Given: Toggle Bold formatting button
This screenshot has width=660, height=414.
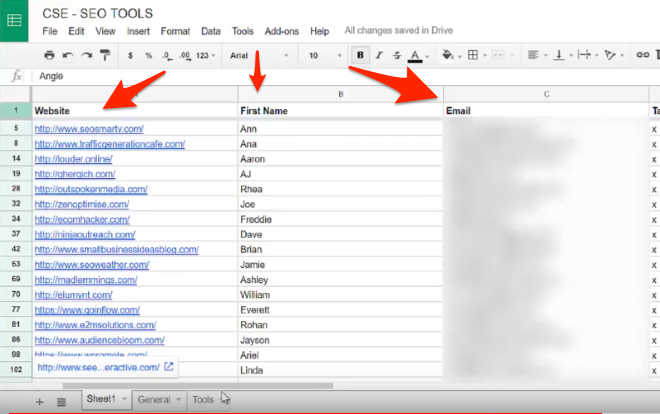Looking at the screenshot, I should point(360,55).
